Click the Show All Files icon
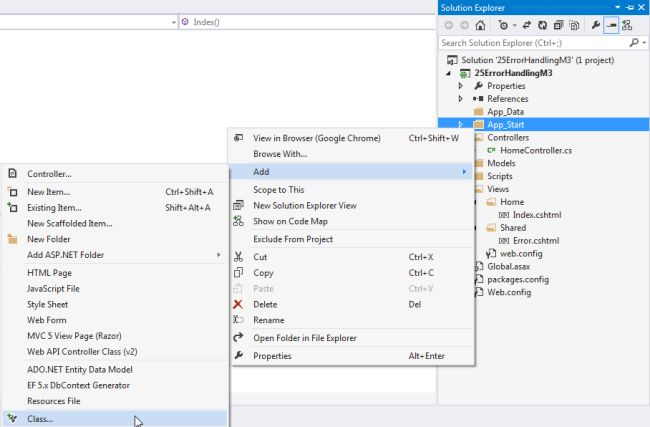The height and width of the screenshot is (427, 650). click(x=574, y=25)
